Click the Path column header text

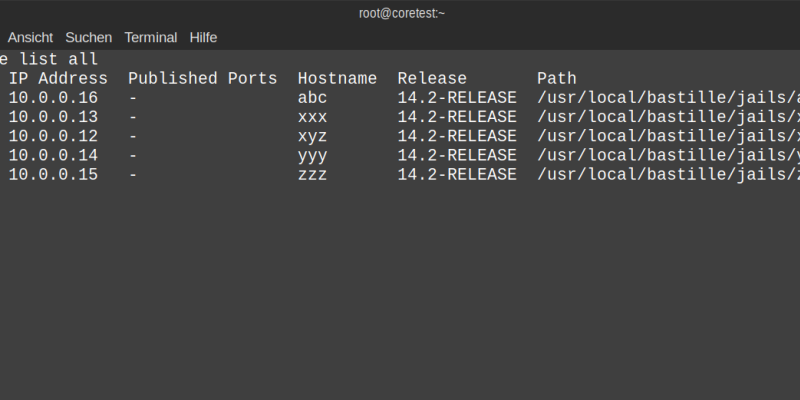(x=557, y=78)
